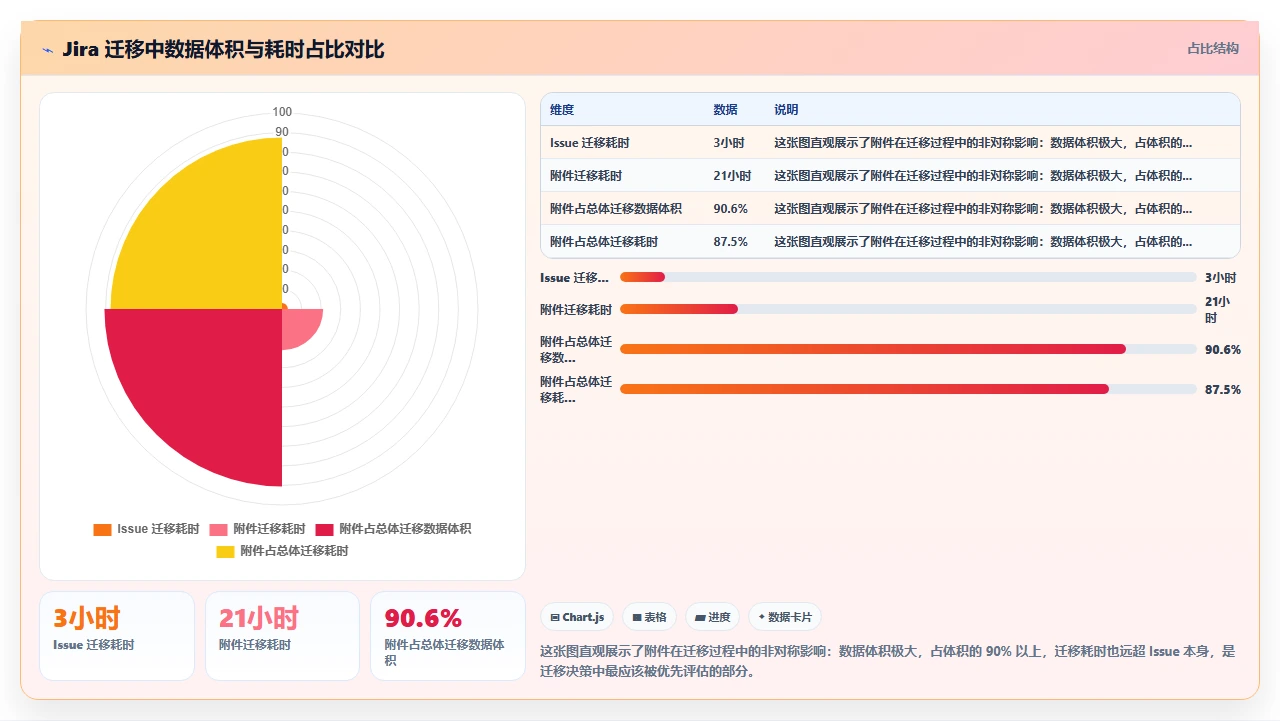Screen dimensions: 1280x721
Task: Click the Chart.js tag
Action: click(578, 617)
